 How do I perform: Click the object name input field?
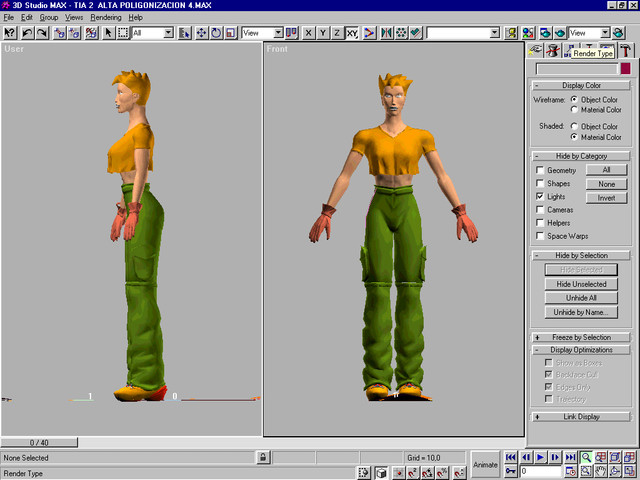pyautogui.click(x=577, y=69)
